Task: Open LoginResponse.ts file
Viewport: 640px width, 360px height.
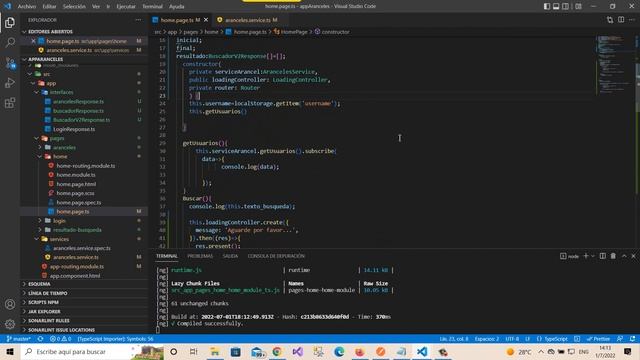Action: 74,129
